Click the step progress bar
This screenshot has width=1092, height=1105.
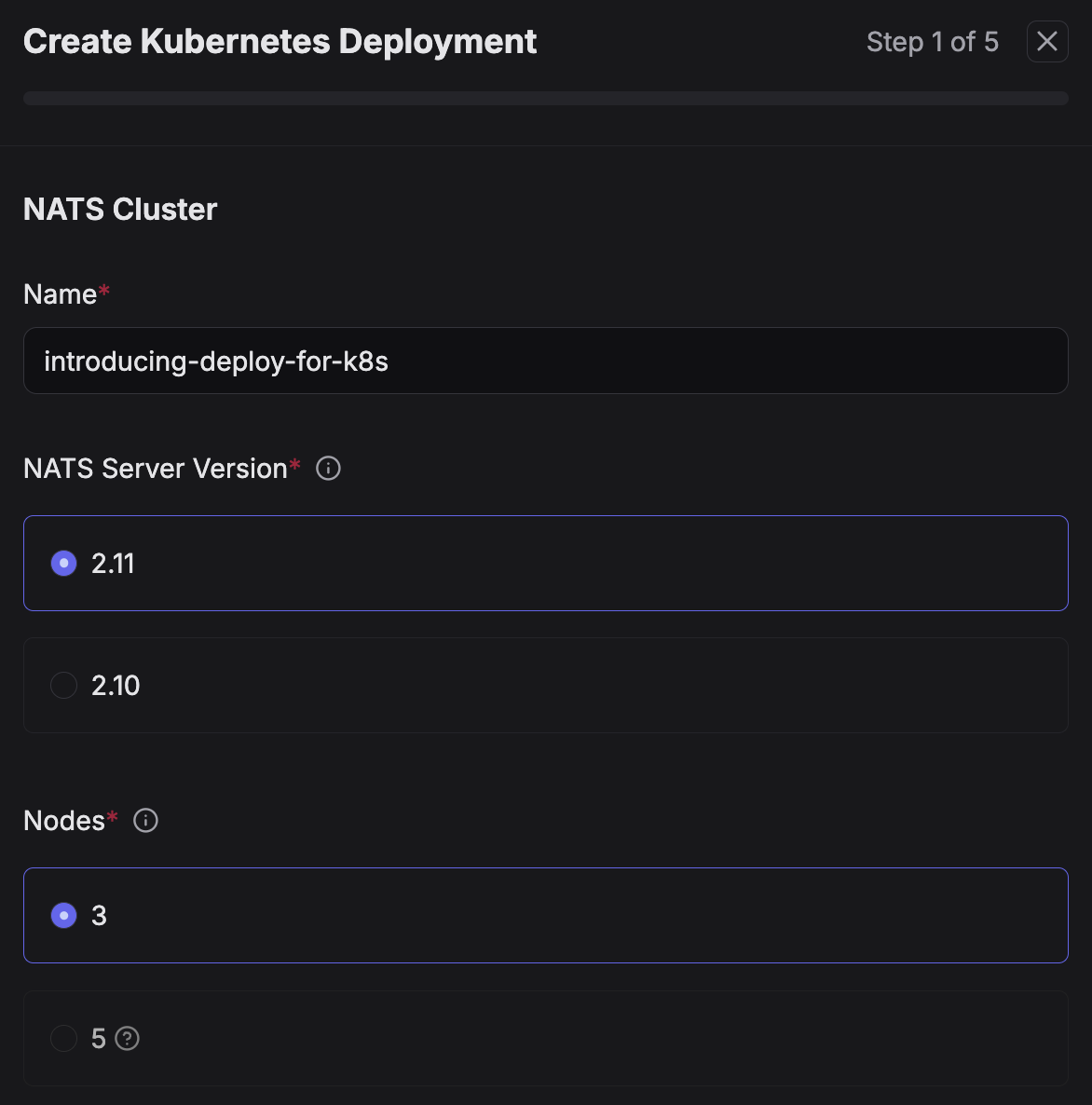tap(546, 98)
